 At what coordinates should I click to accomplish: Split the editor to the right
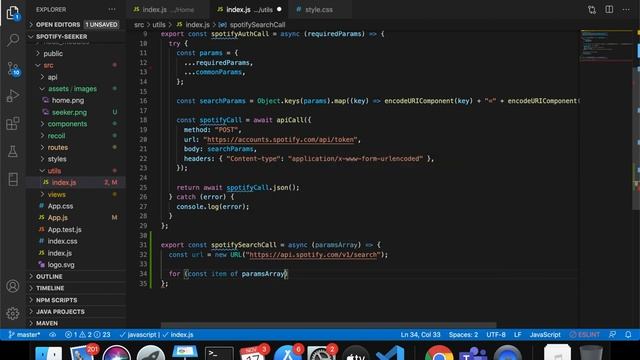point(609,9)
